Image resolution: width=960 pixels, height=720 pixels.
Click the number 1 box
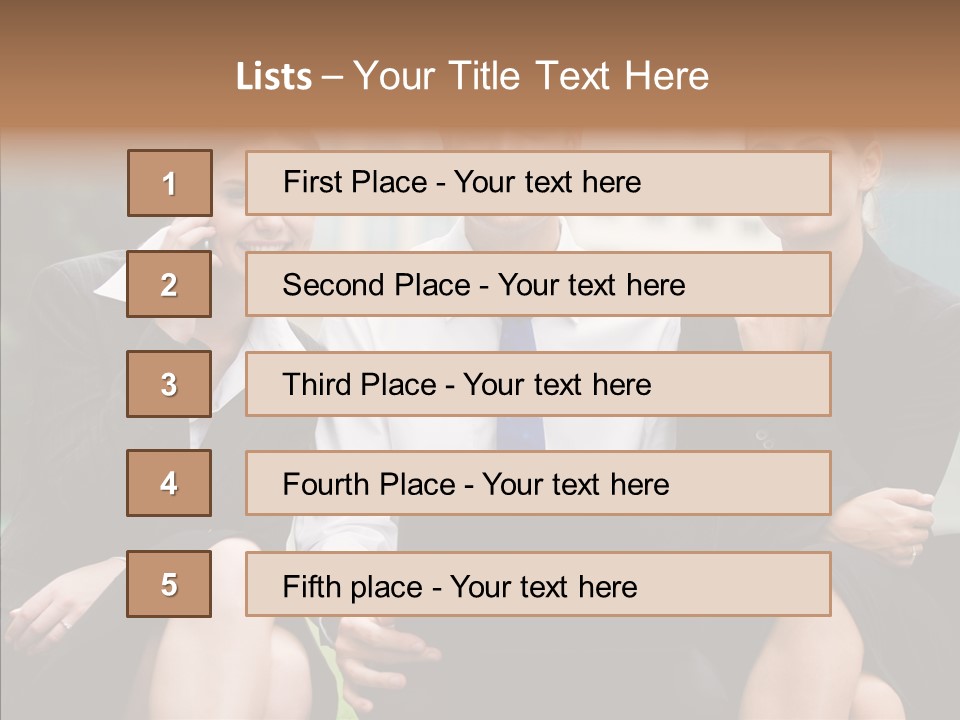click(170, 183)
